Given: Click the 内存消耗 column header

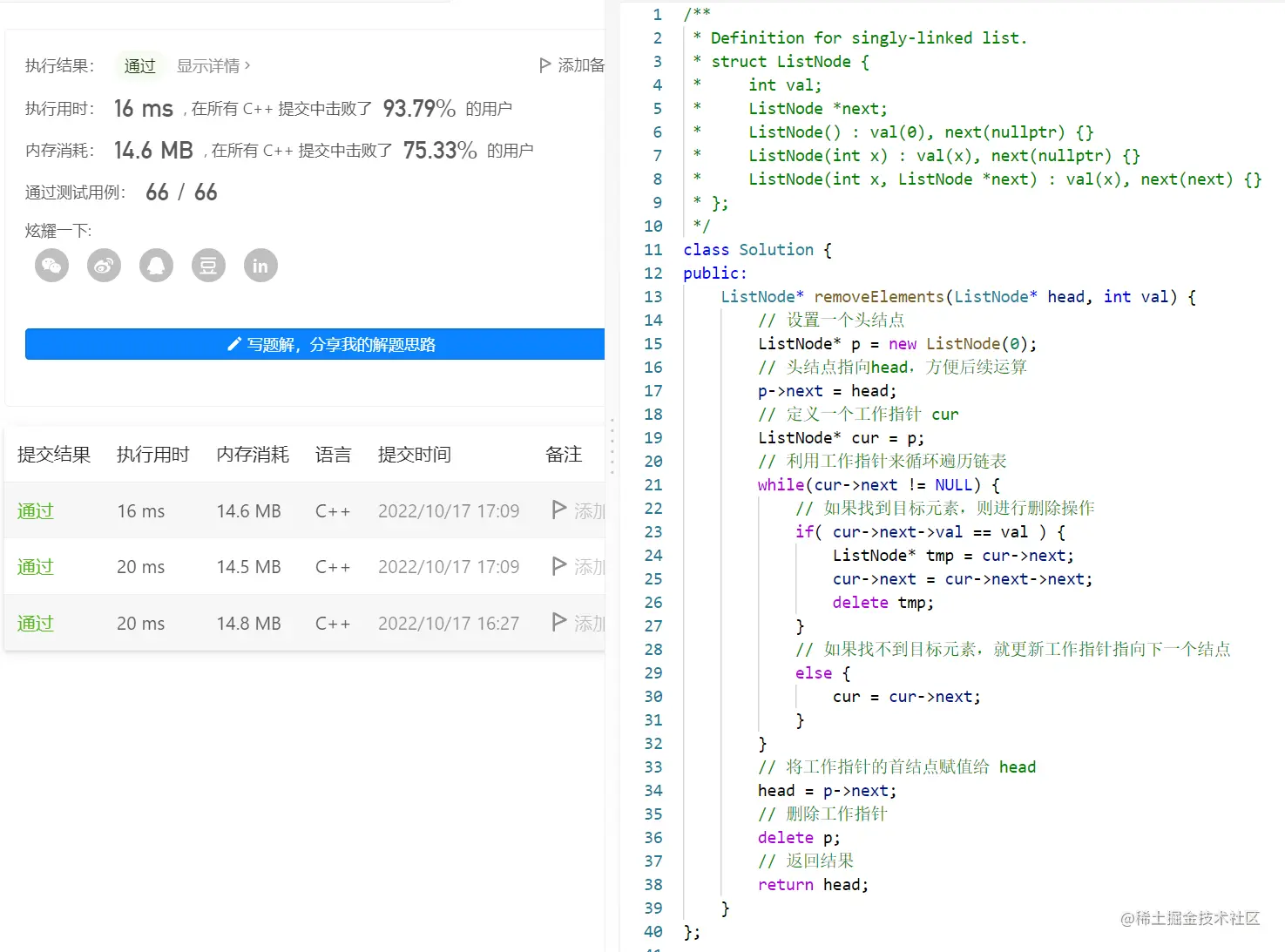Looking at the screenshot, I should click(253, 455).
